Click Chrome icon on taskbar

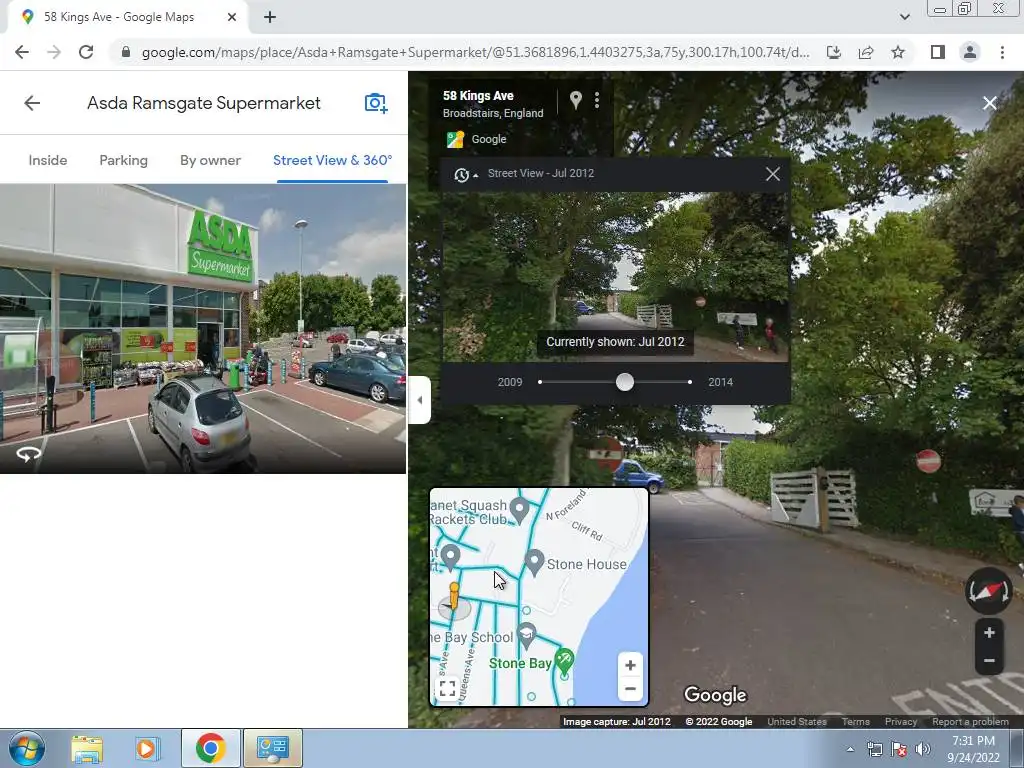click(210, 748)
